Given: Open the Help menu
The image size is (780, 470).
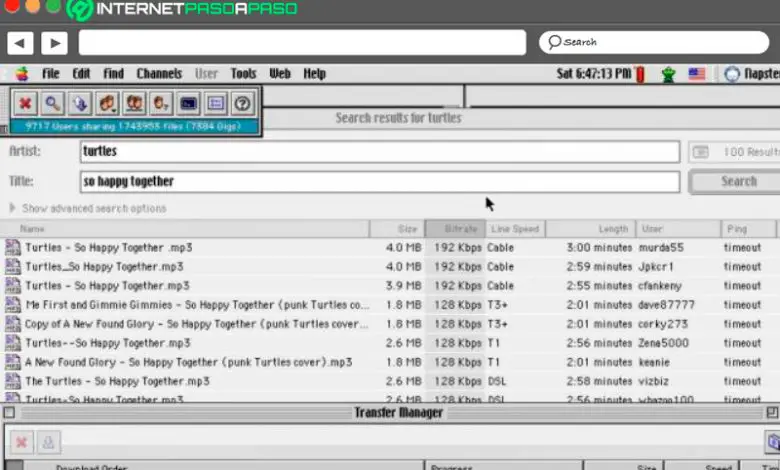Looking at the screenshot, I should [x=314, y=74].
